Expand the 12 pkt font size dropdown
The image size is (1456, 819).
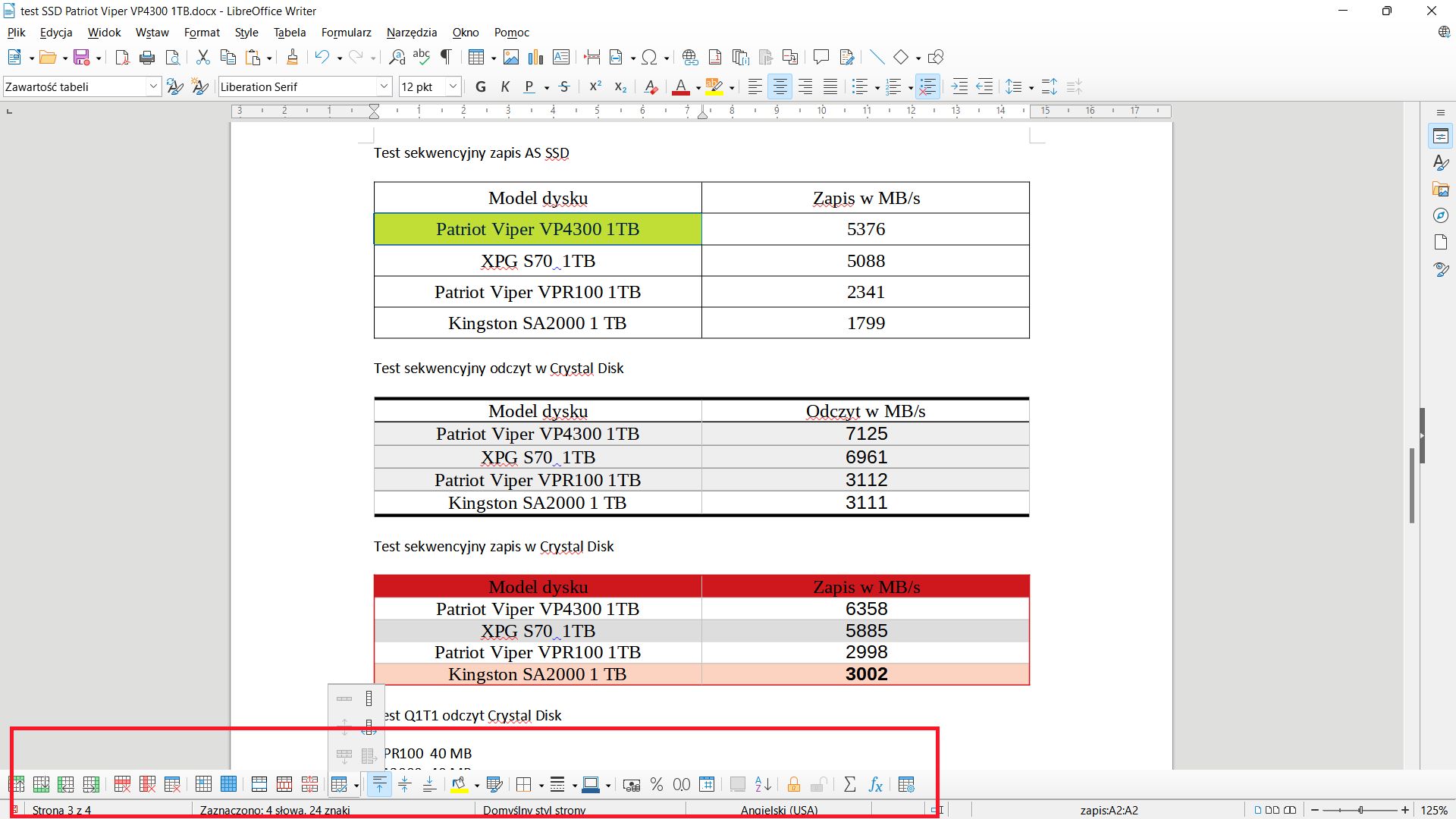(453, 86)
